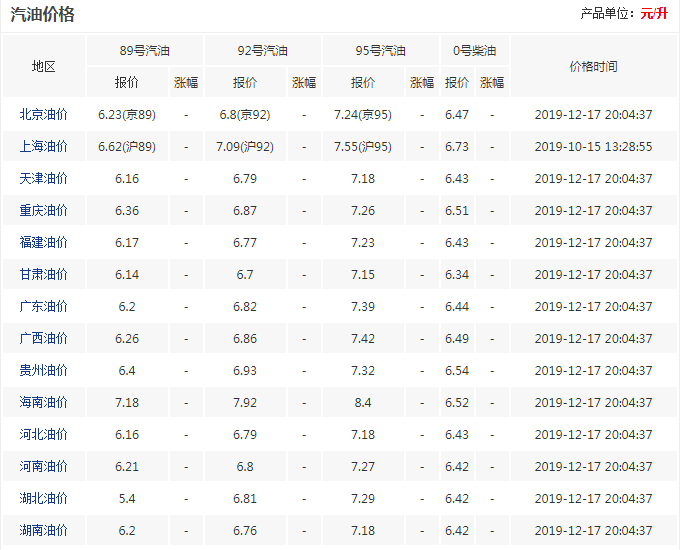Open the 广东油价 link
The height and width of the screenshot is (550, 683).
(x=44, y=306)
